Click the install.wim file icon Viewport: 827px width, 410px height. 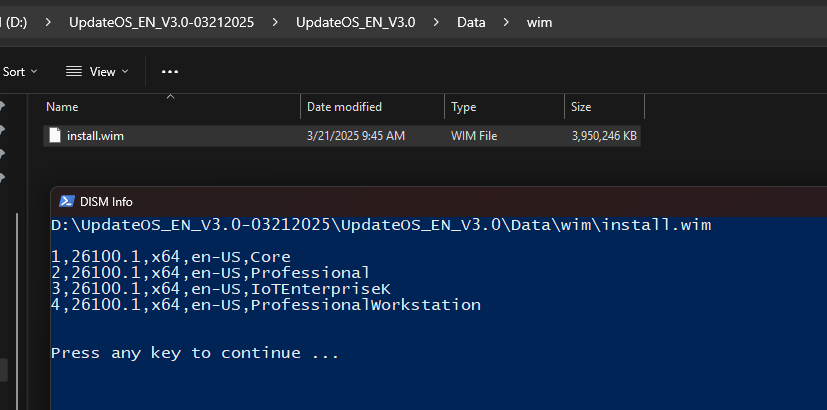pyautogui.click(x=55, y=136)
